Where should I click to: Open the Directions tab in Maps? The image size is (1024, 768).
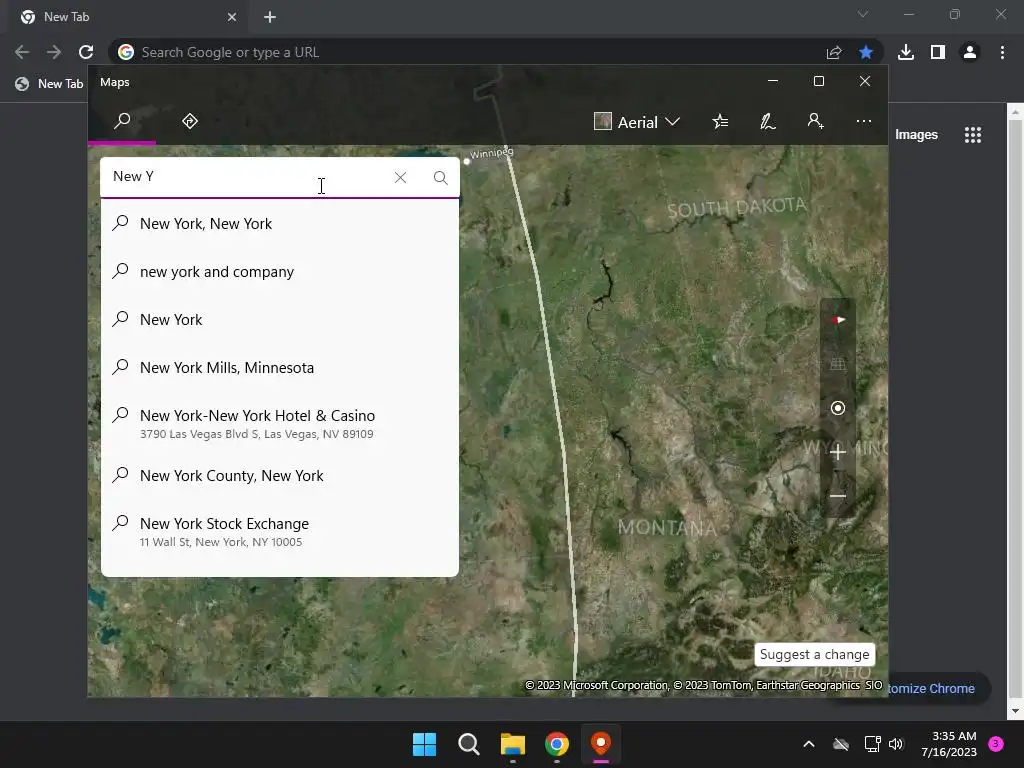tap(190, 121)
